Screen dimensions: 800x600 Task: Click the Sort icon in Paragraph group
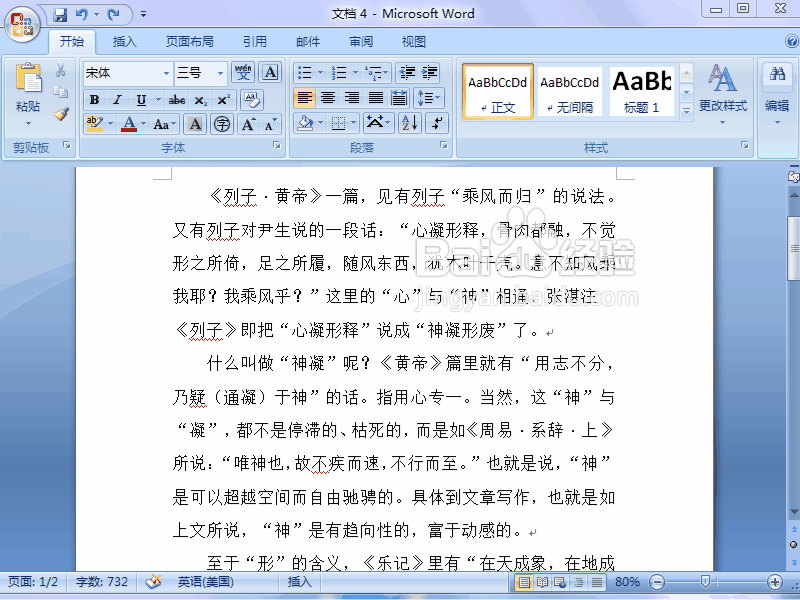[x=409, y=123]
